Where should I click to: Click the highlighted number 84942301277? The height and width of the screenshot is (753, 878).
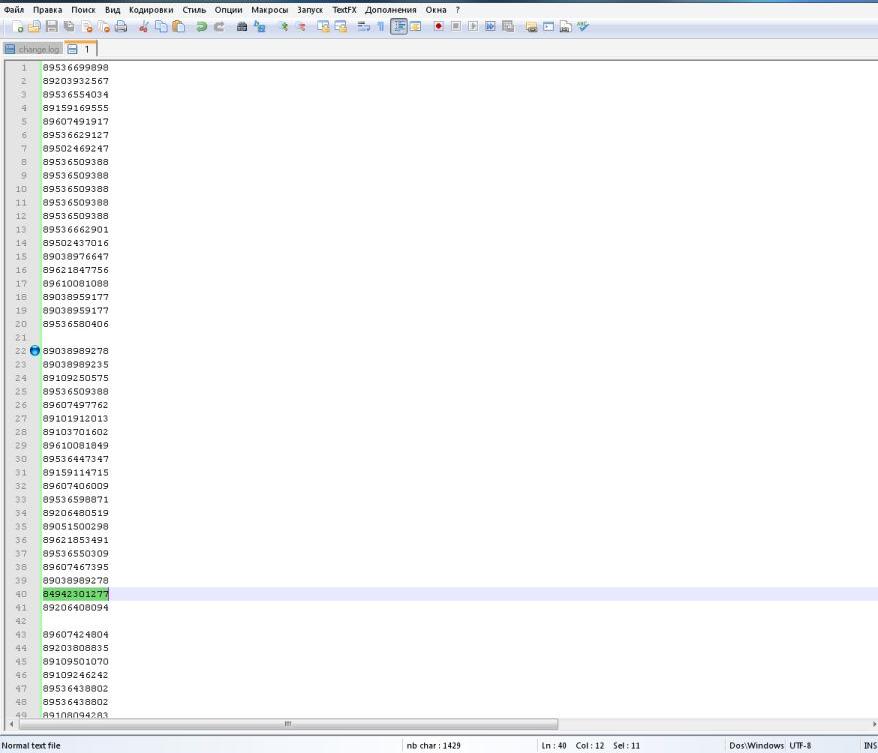pos(76,594)
